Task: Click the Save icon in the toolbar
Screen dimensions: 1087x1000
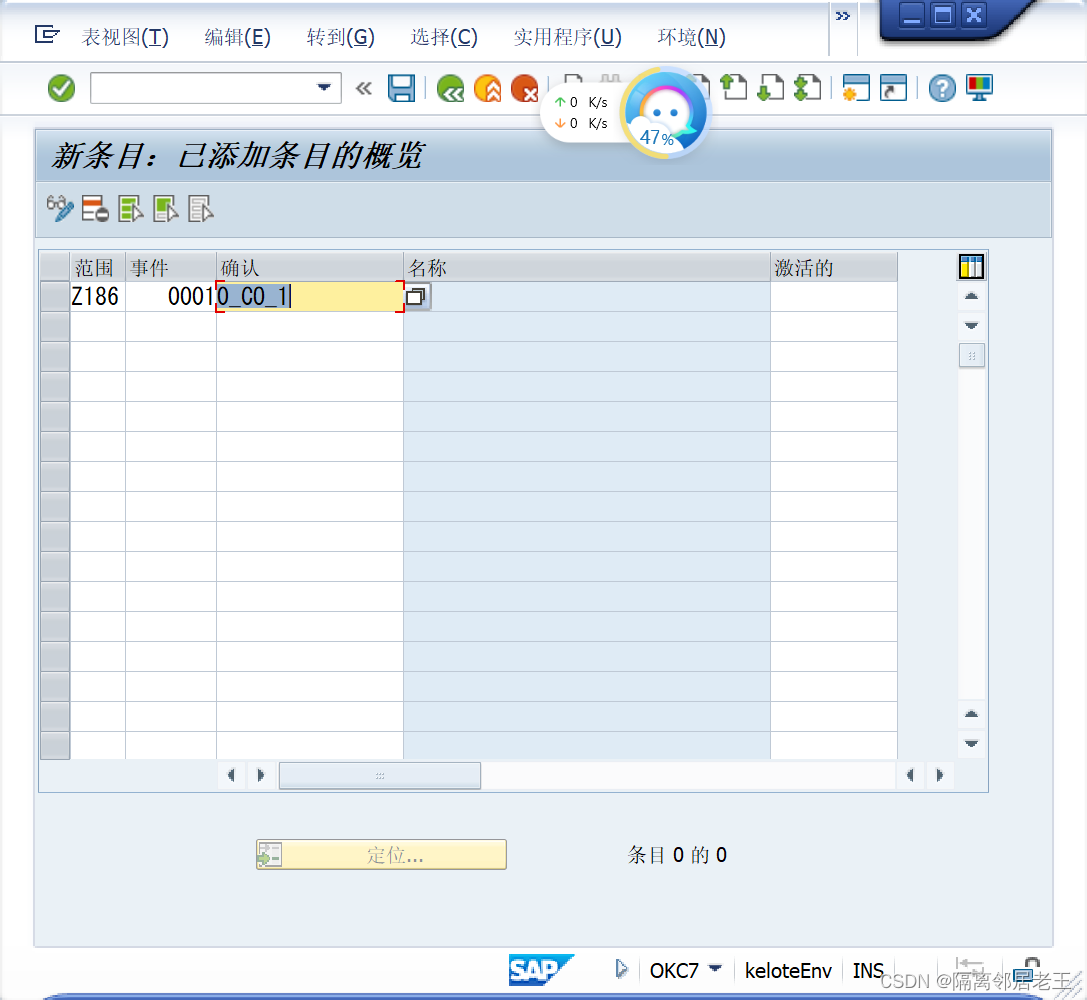Action: click(x=401, y=88)
